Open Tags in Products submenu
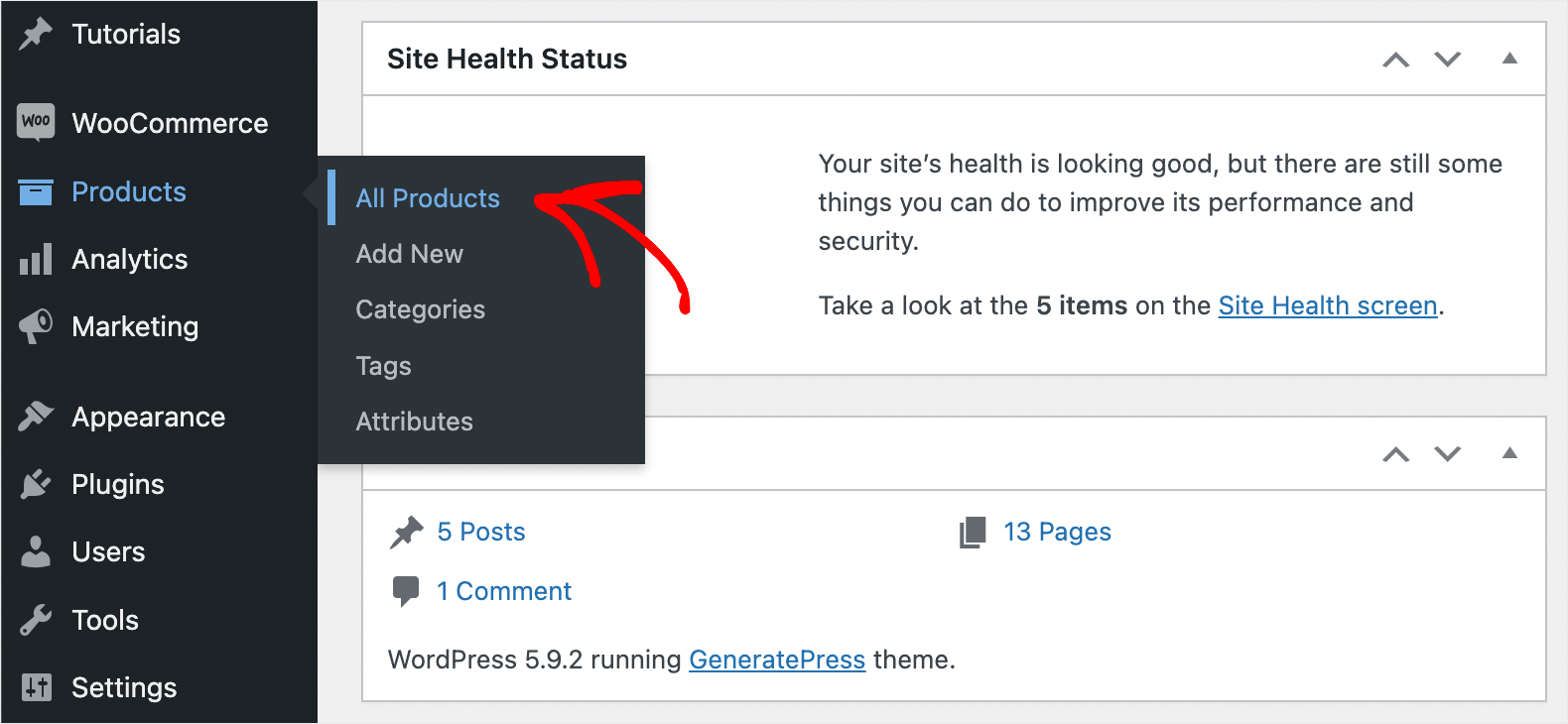The image size is (1568, 724). pyautogui.click(x=383, y=366)
